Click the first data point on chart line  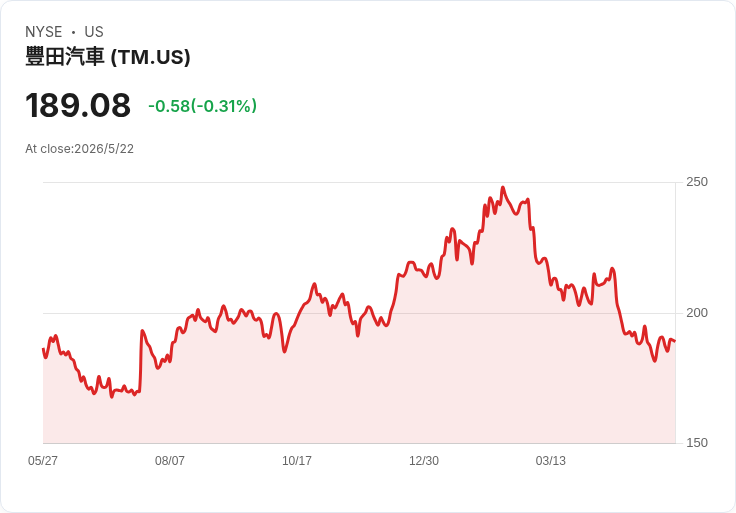(43, 349)
